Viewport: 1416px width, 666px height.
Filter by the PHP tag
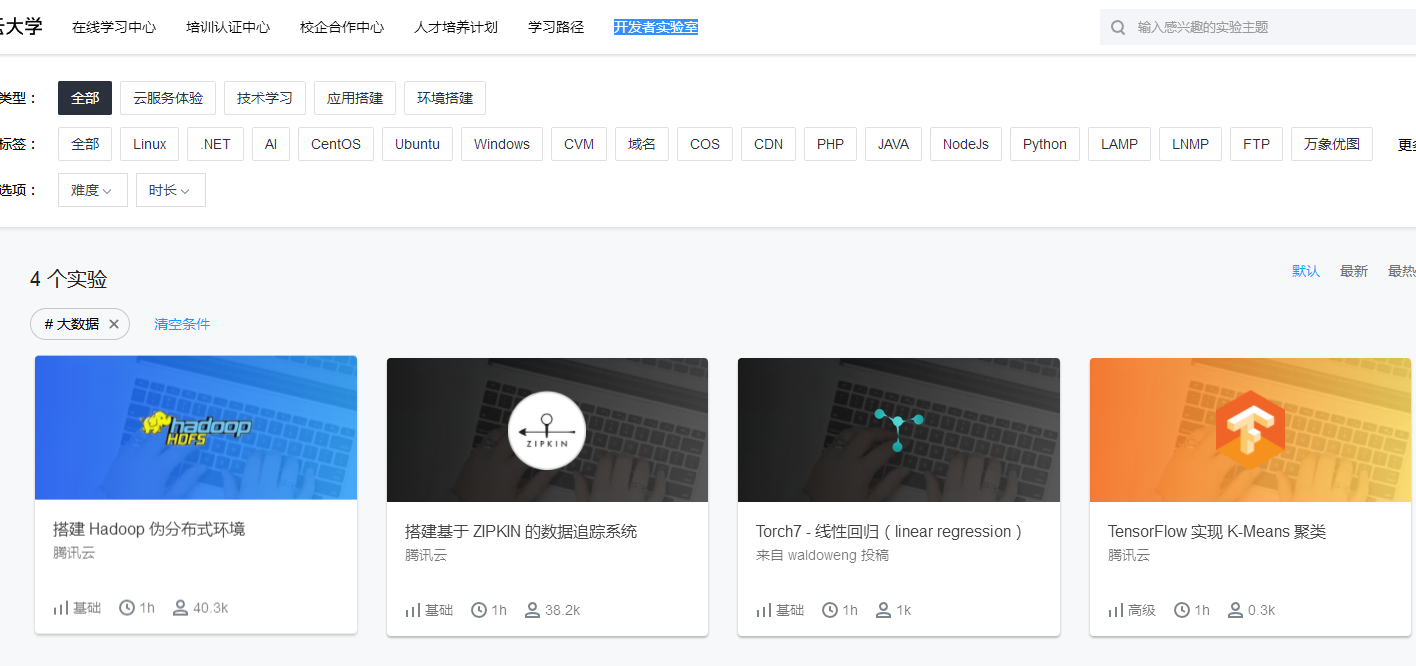(x=830, y=144)
